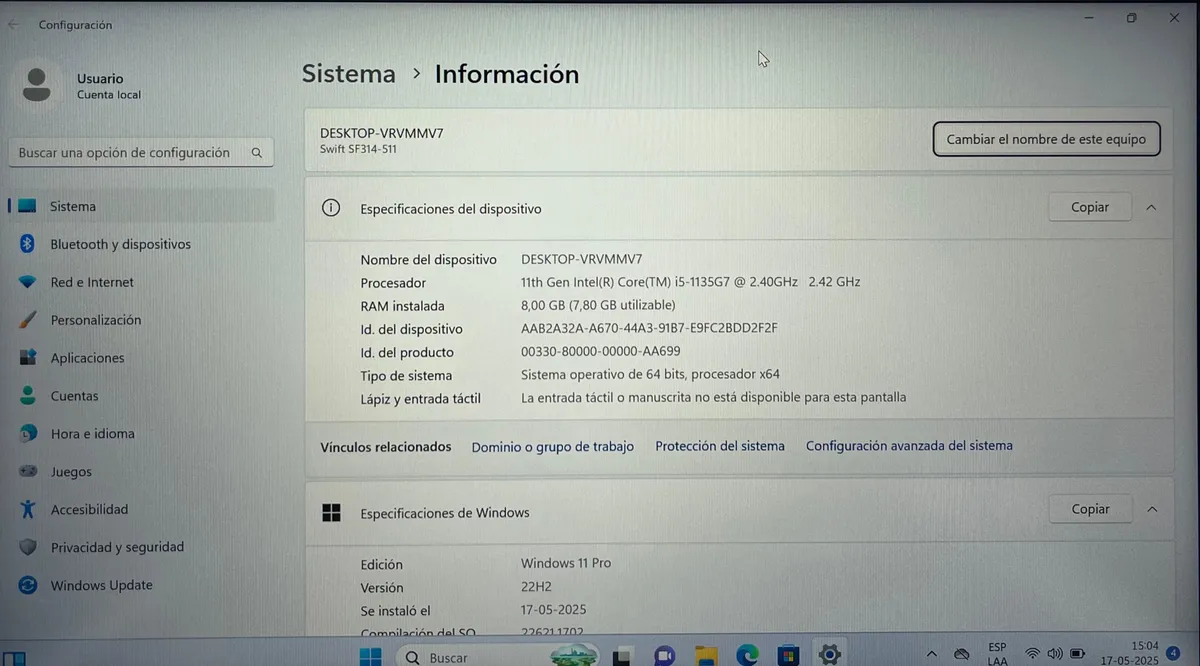Screen dimensions: 1200x666
Task: Open the Protección del sistema link
Action: pos(720,446)
